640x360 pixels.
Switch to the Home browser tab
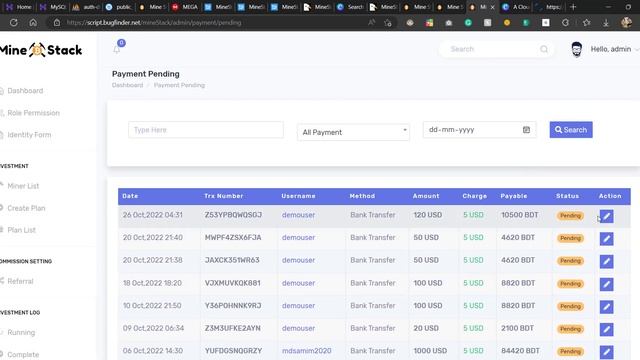(19, 7)
